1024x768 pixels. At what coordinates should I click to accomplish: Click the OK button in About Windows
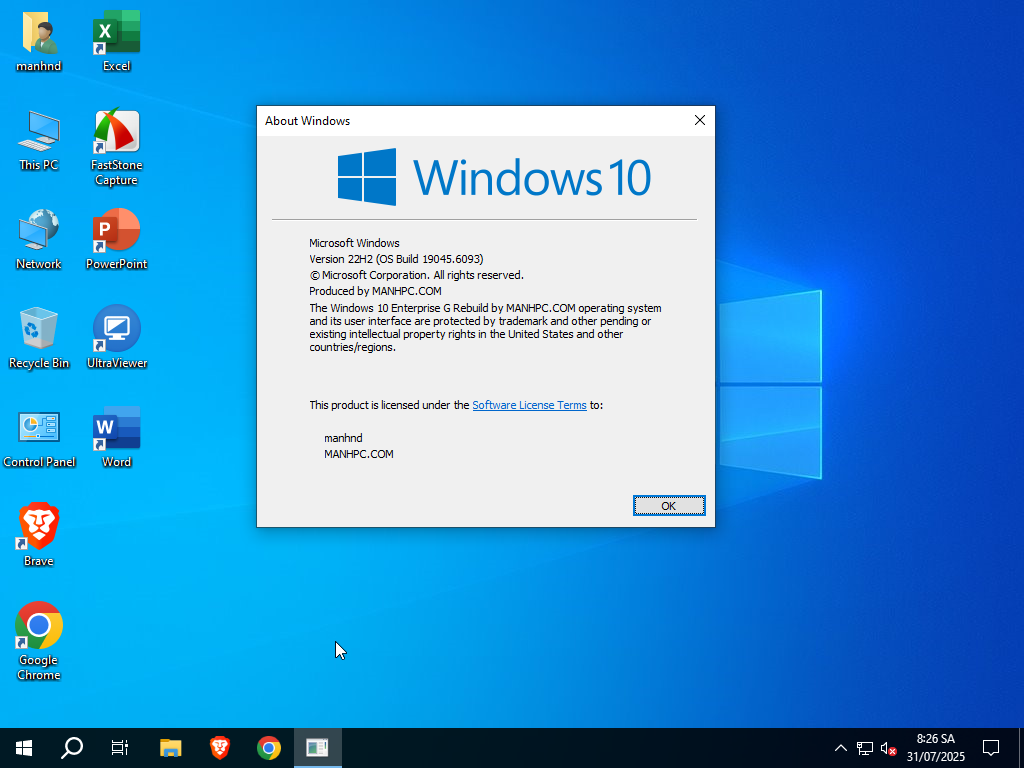669,506
